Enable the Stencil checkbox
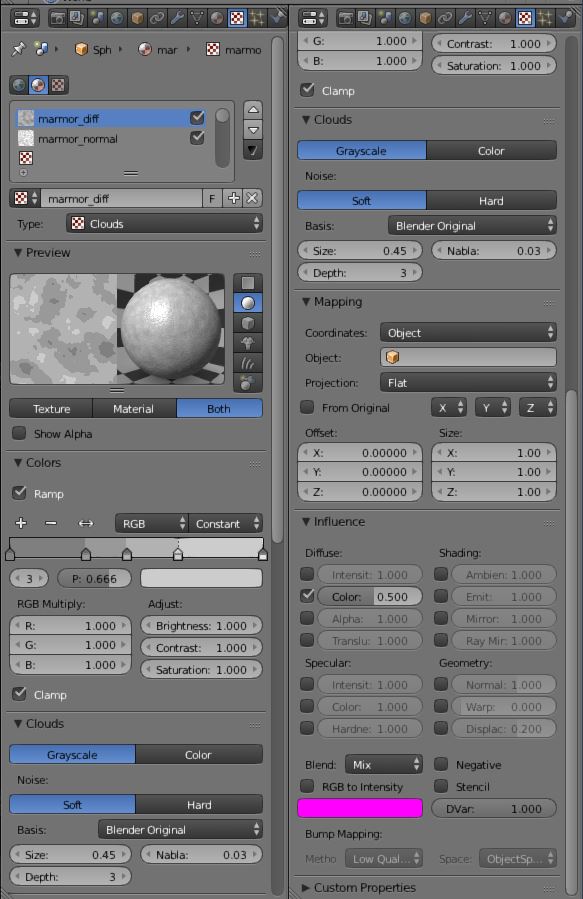The height and width of the screenshot is (899, 583). point(441,785)
